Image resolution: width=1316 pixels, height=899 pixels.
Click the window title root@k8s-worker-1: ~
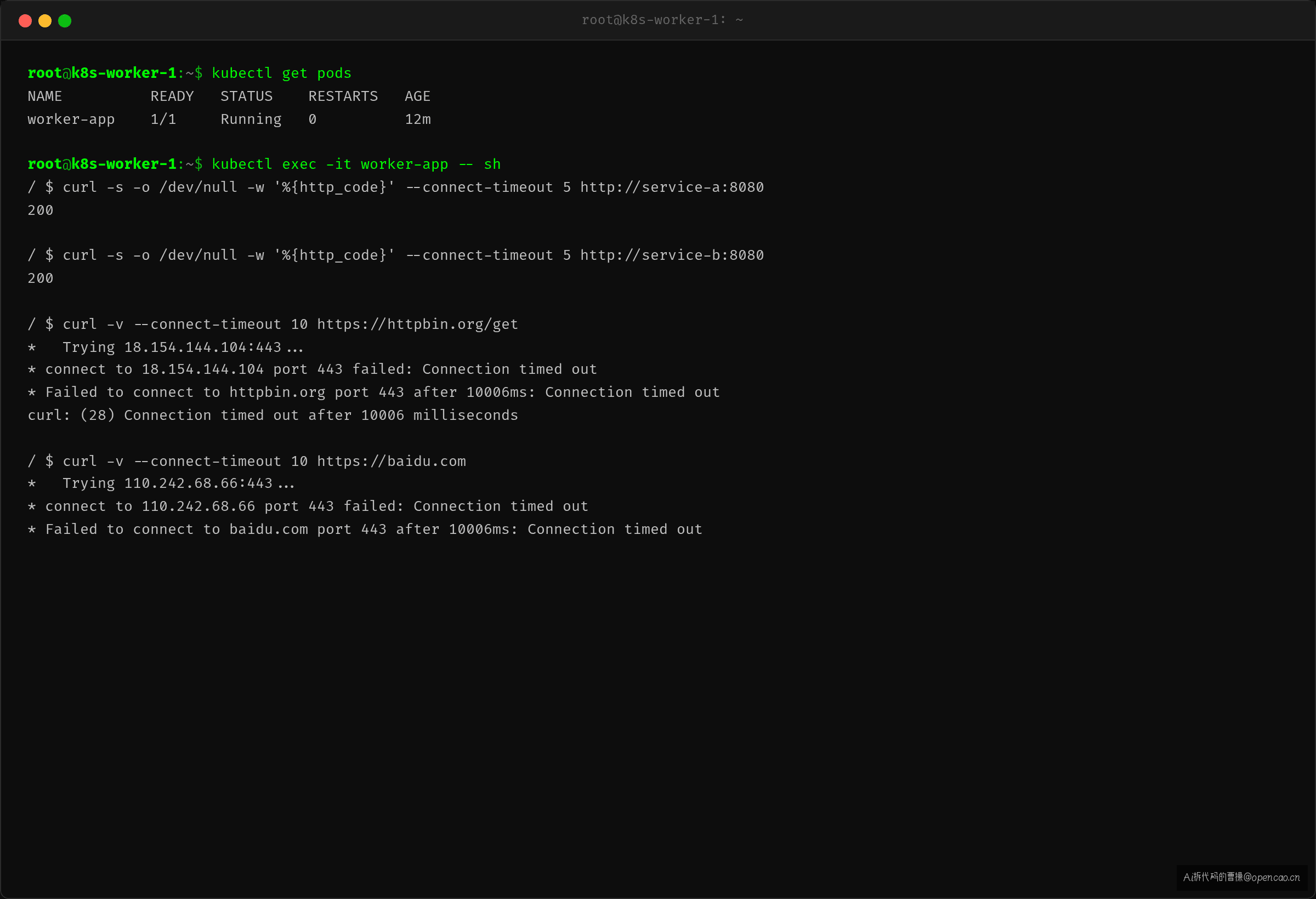click(662, 20)
